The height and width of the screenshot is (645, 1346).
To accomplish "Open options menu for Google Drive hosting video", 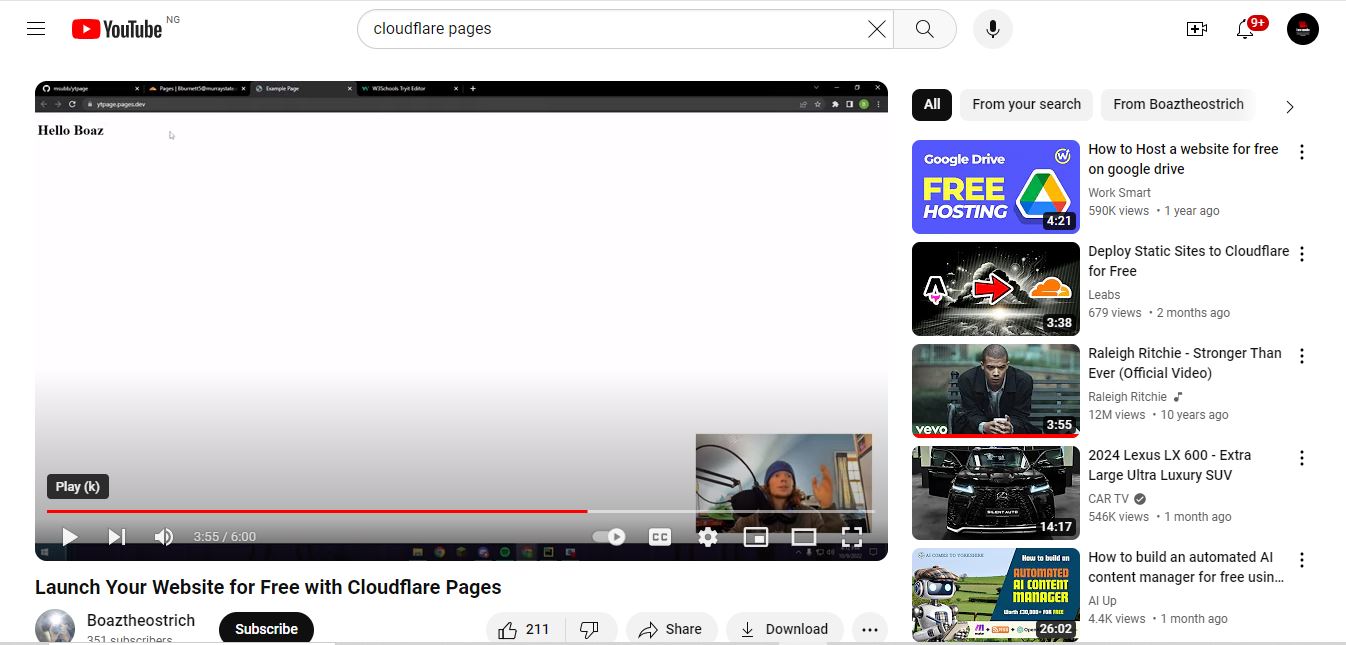I will click(1301, 152).
